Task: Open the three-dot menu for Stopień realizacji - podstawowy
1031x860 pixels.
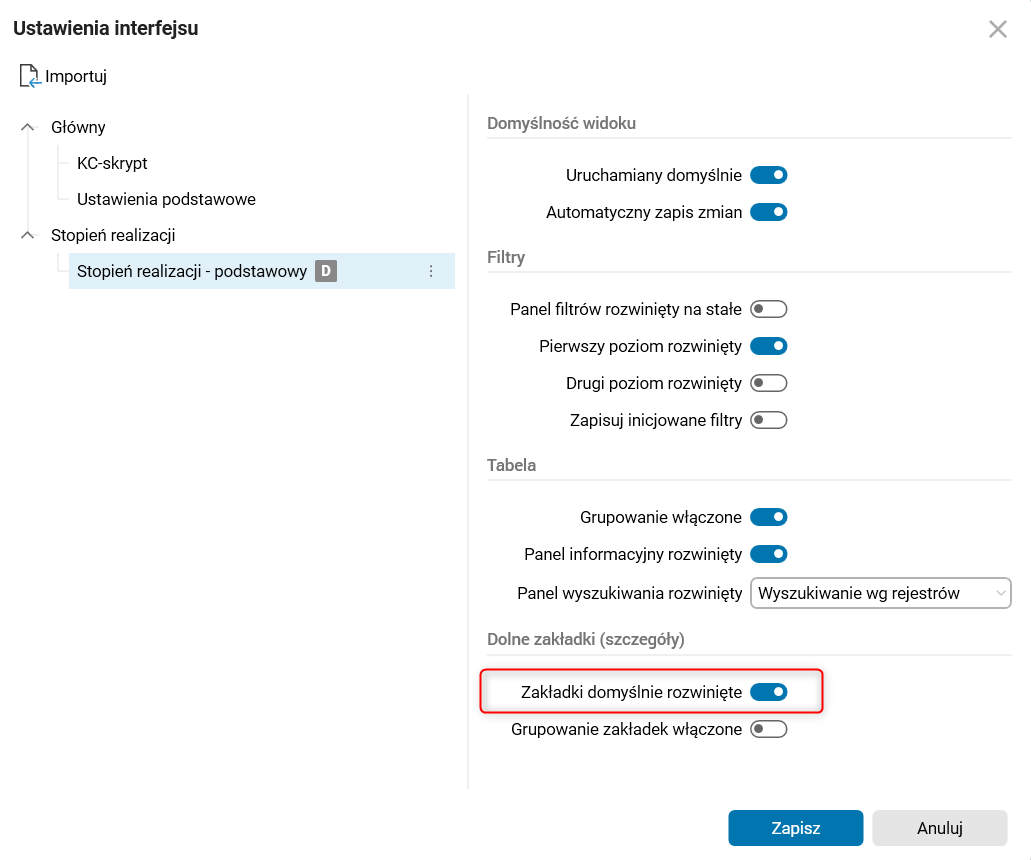Action: click(x=431, y=271)
